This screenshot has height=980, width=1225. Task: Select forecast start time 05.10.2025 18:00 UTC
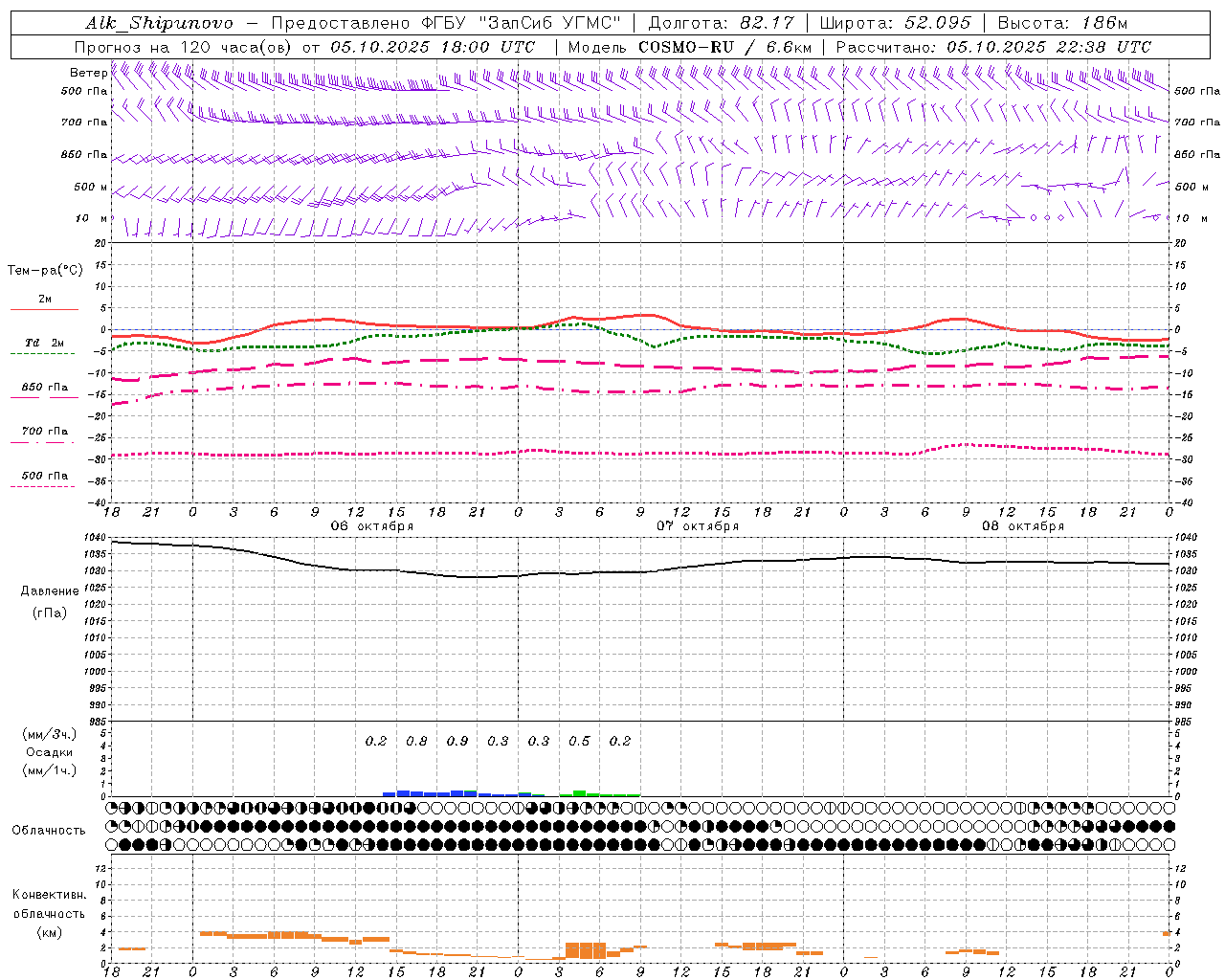[433, 47]
